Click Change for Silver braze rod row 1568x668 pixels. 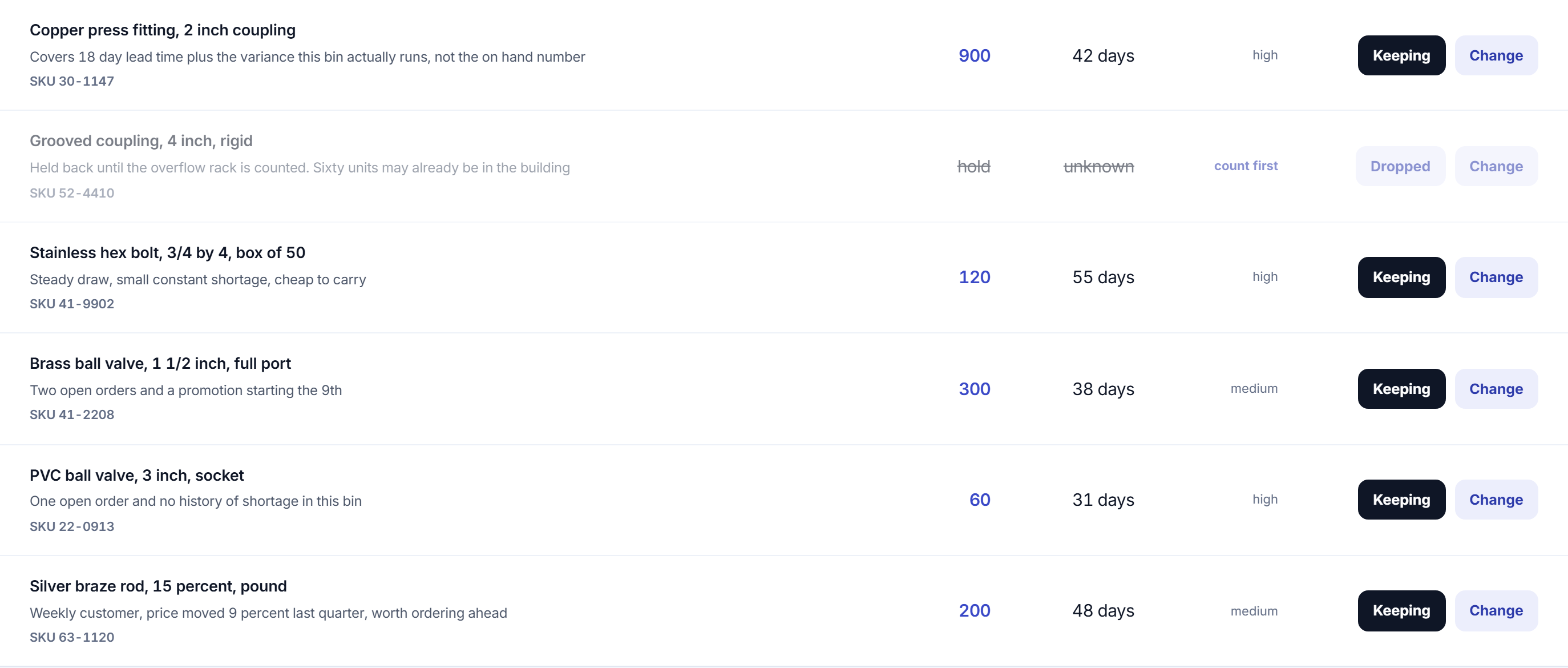pos(1496,610)
